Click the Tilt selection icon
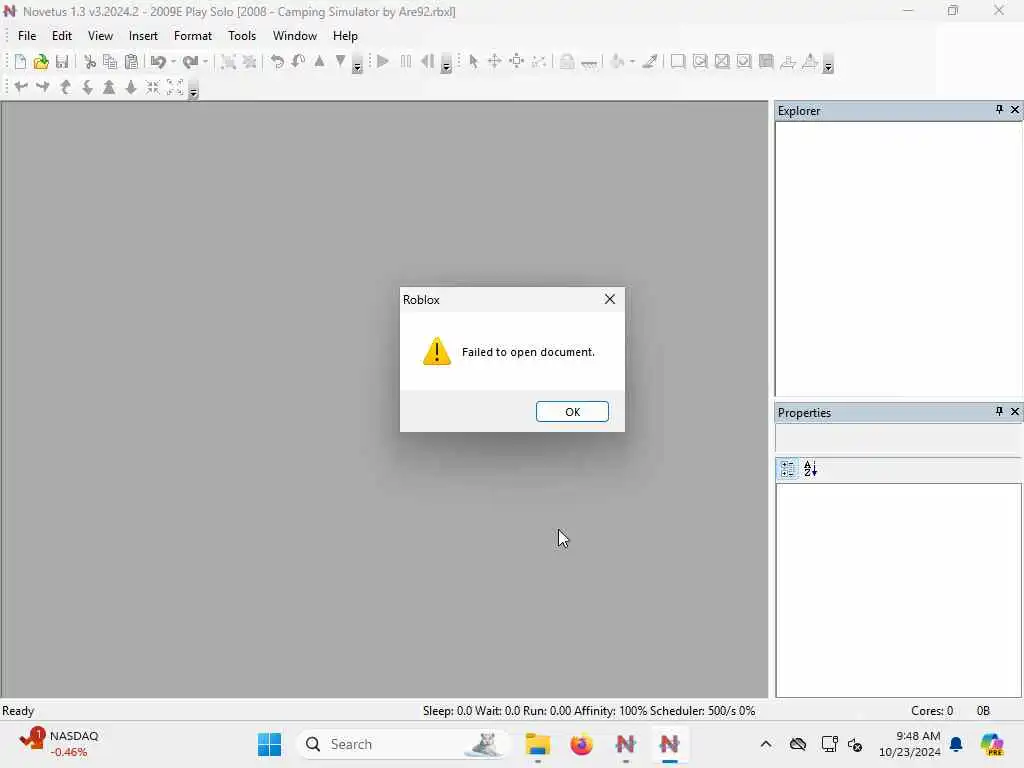 click(x=298, y=62)
